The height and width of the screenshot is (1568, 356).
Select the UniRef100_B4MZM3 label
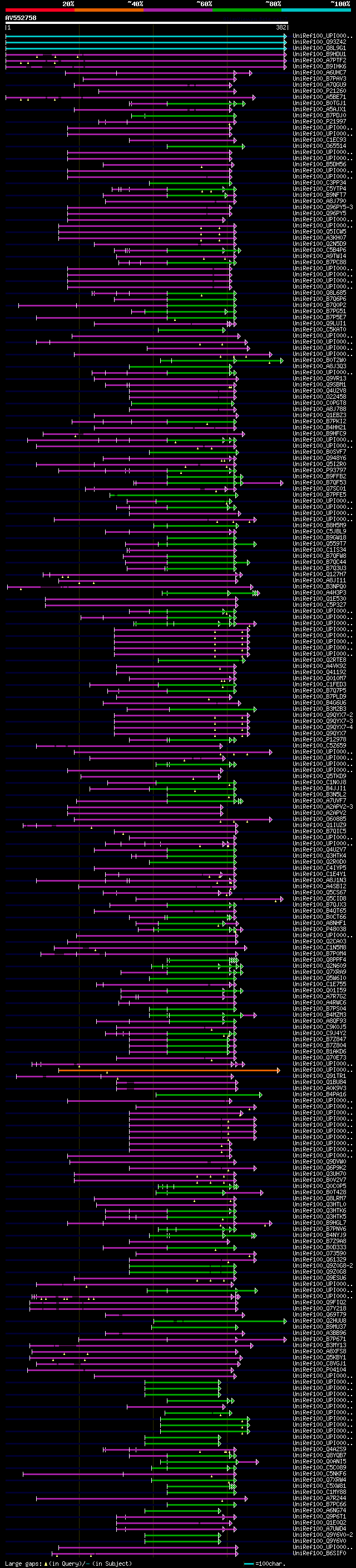pos(319,1014)
